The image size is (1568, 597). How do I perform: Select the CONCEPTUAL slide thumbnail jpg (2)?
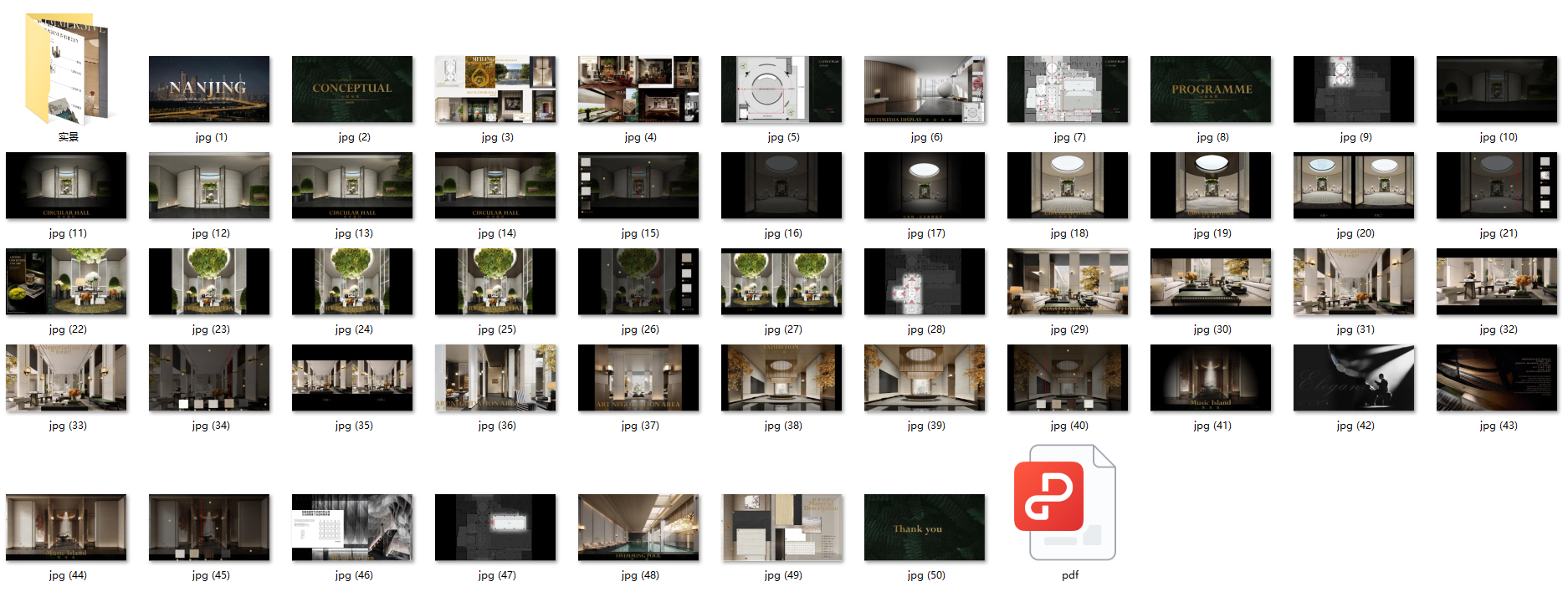pos(352,89)
